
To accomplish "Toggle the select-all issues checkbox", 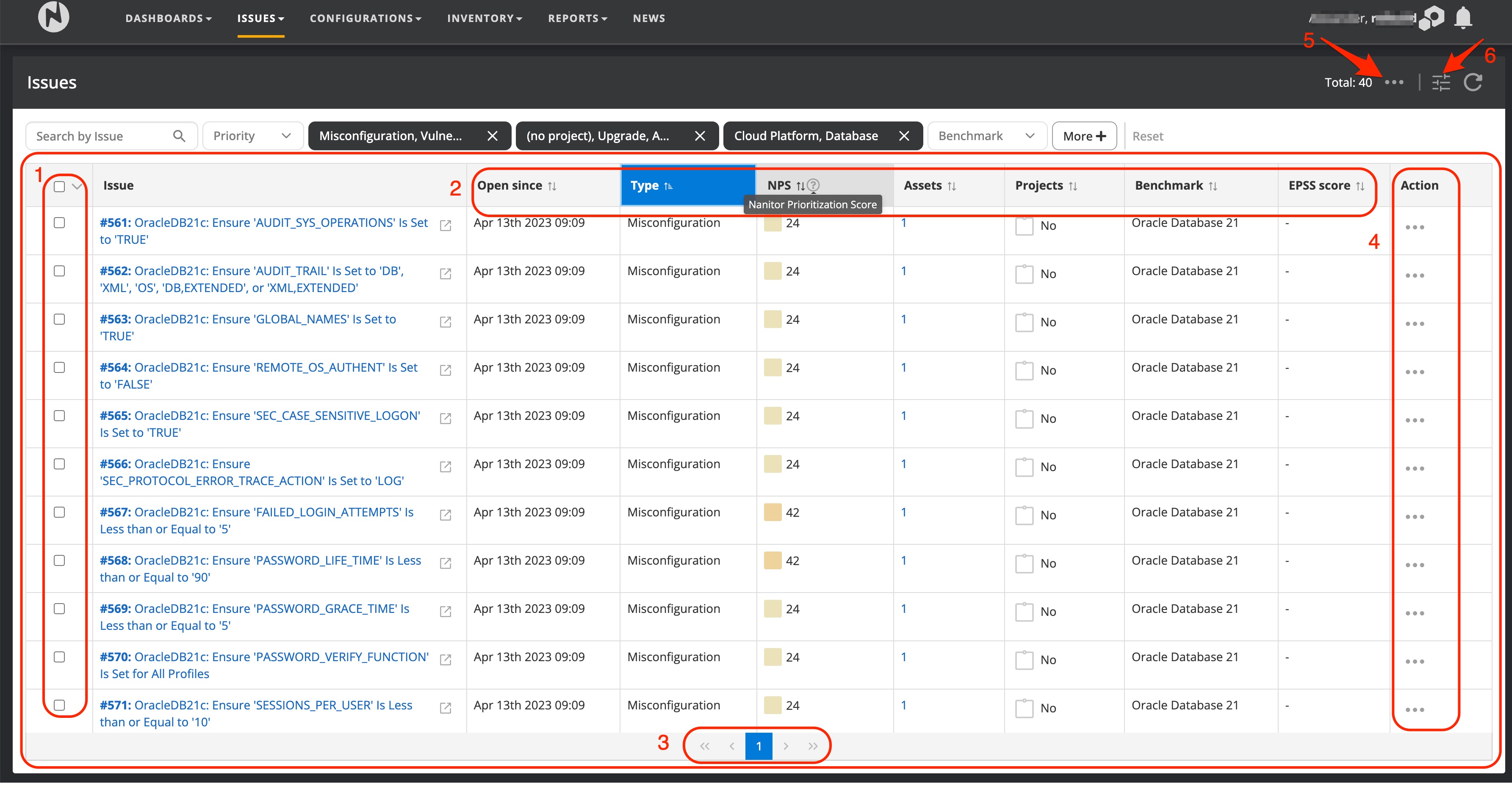I will coord(59,187).
